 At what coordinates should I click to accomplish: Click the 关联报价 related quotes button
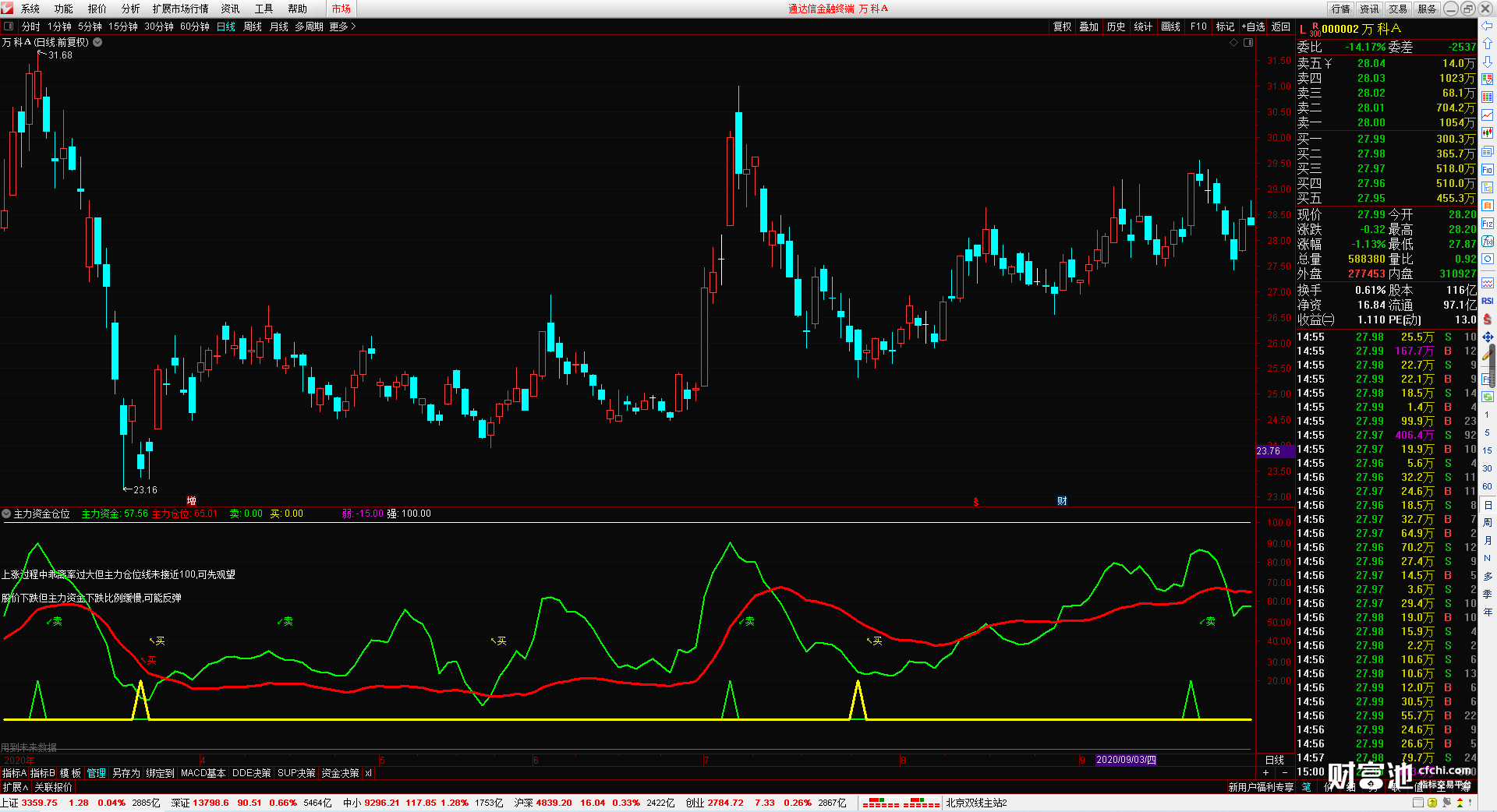pos(53,787)
